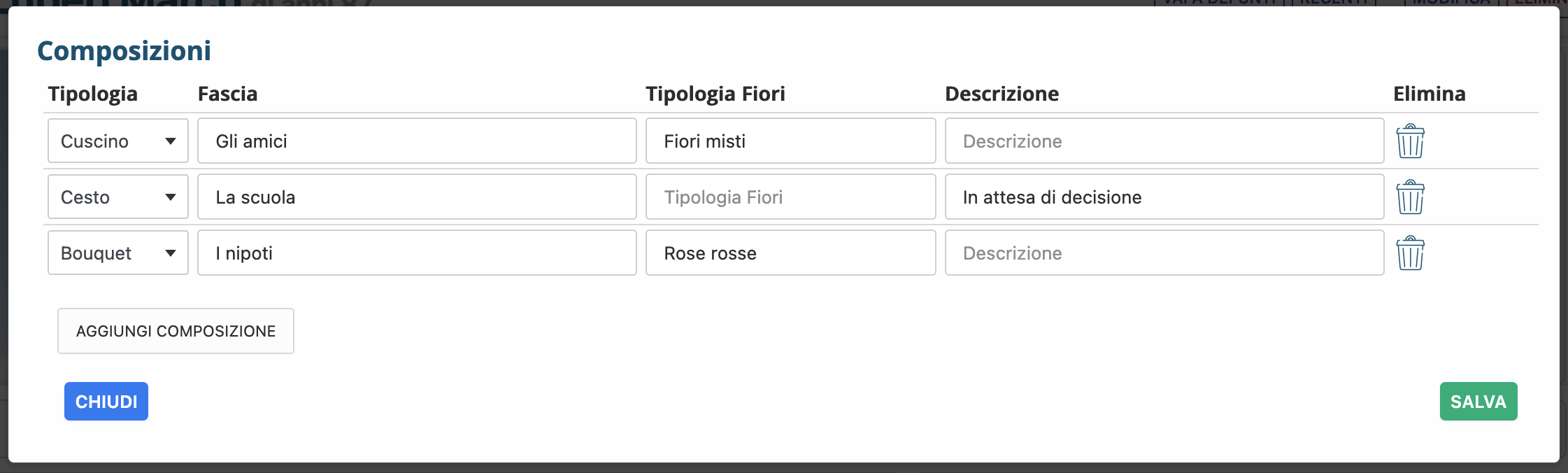Edit the 'Rose rosse' flower type field
This screenshot has height=473, width=1568.
point(790,253)
